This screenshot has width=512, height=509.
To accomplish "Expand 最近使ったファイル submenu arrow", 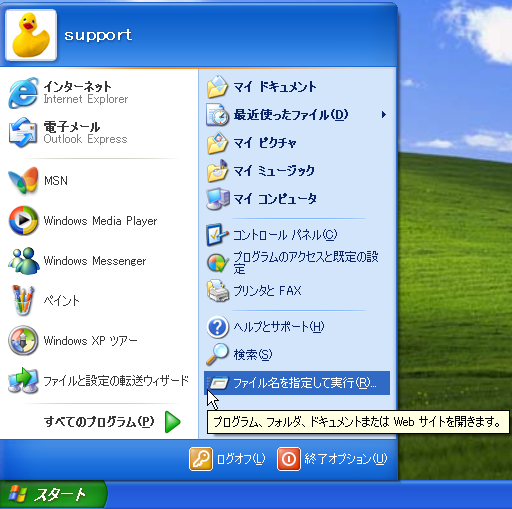I will pos(384,115).
